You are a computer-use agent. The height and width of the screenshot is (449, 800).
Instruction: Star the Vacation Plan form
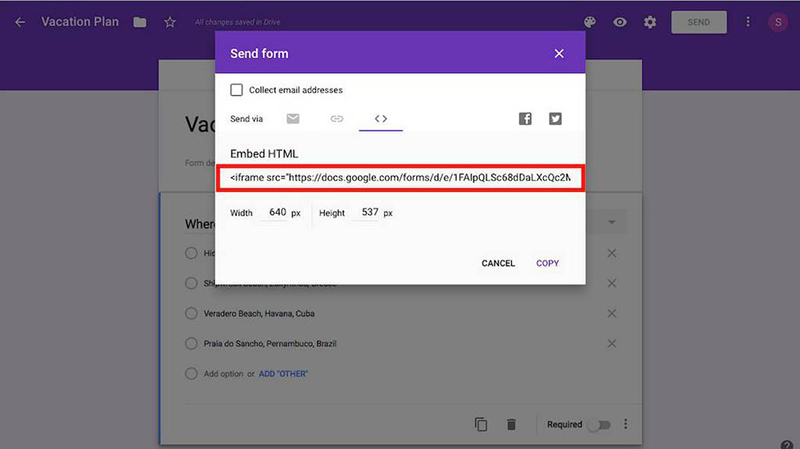(x=170, y=22)
